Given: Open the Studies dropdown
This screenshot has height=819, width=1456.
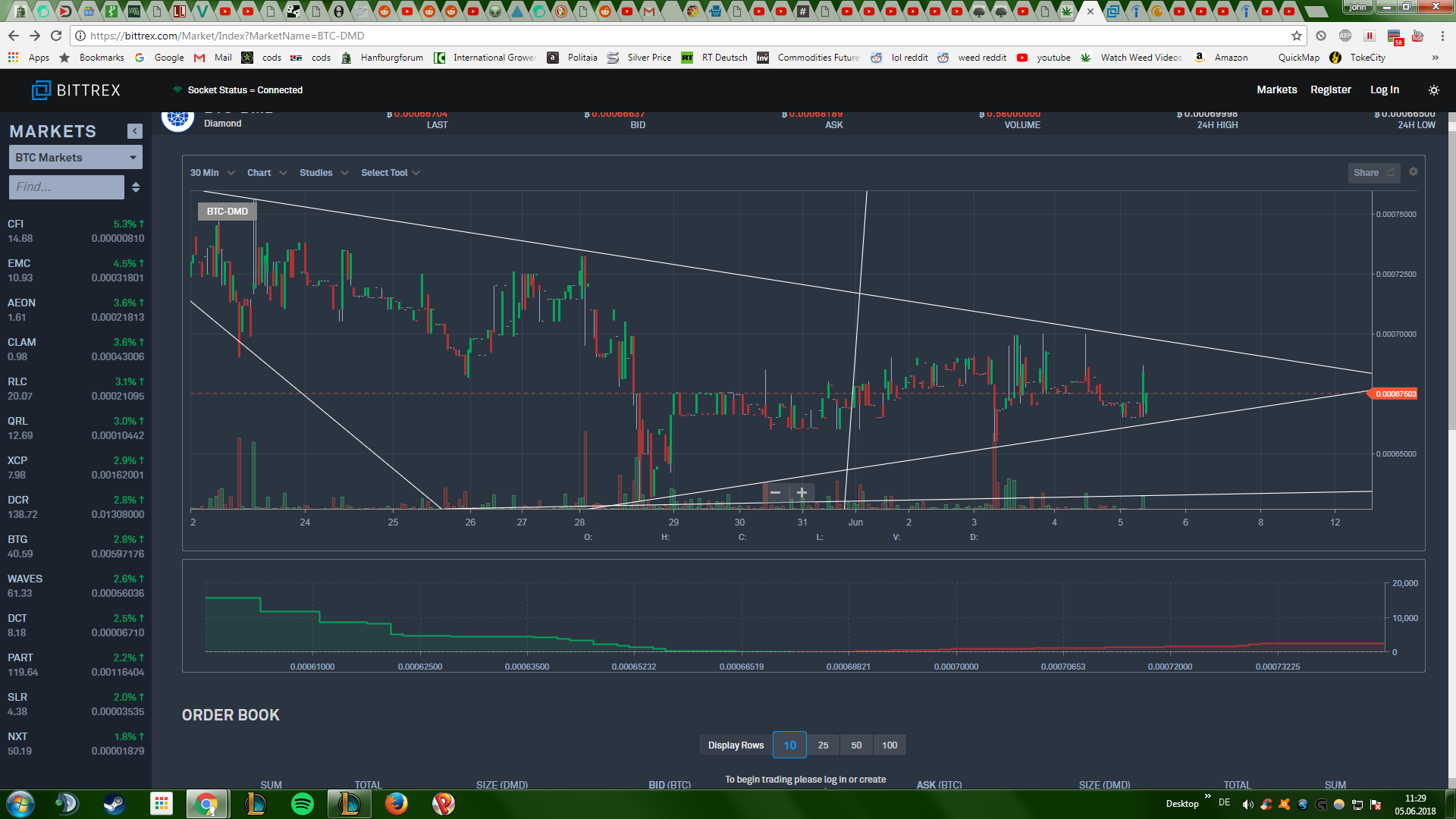Looking at the screenshot, I should (324, 173).
